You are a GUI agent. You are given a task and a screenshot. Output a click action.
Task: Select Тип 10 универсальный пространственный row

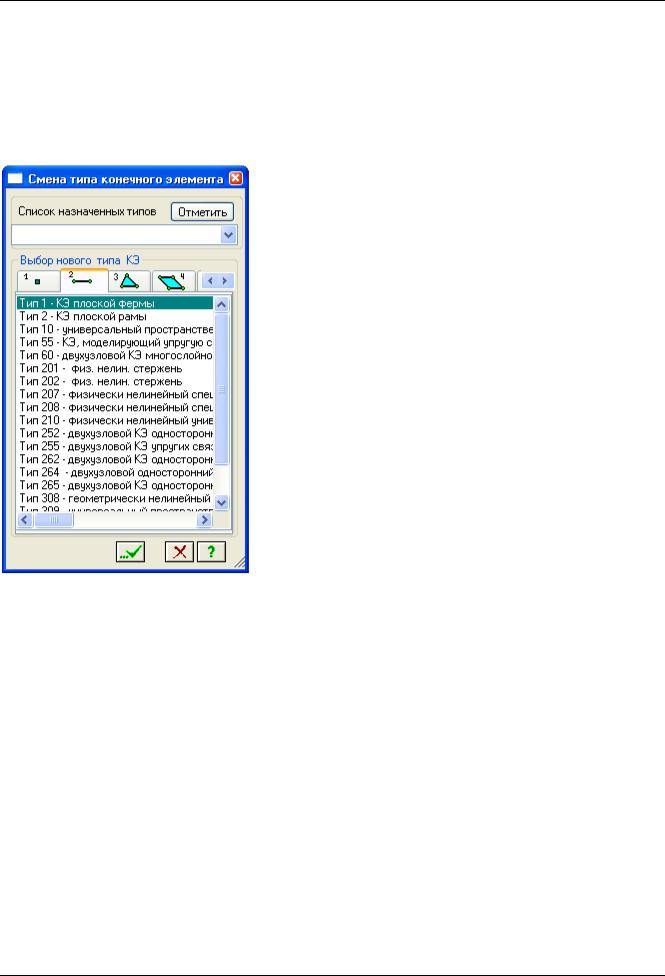point(115,329)
